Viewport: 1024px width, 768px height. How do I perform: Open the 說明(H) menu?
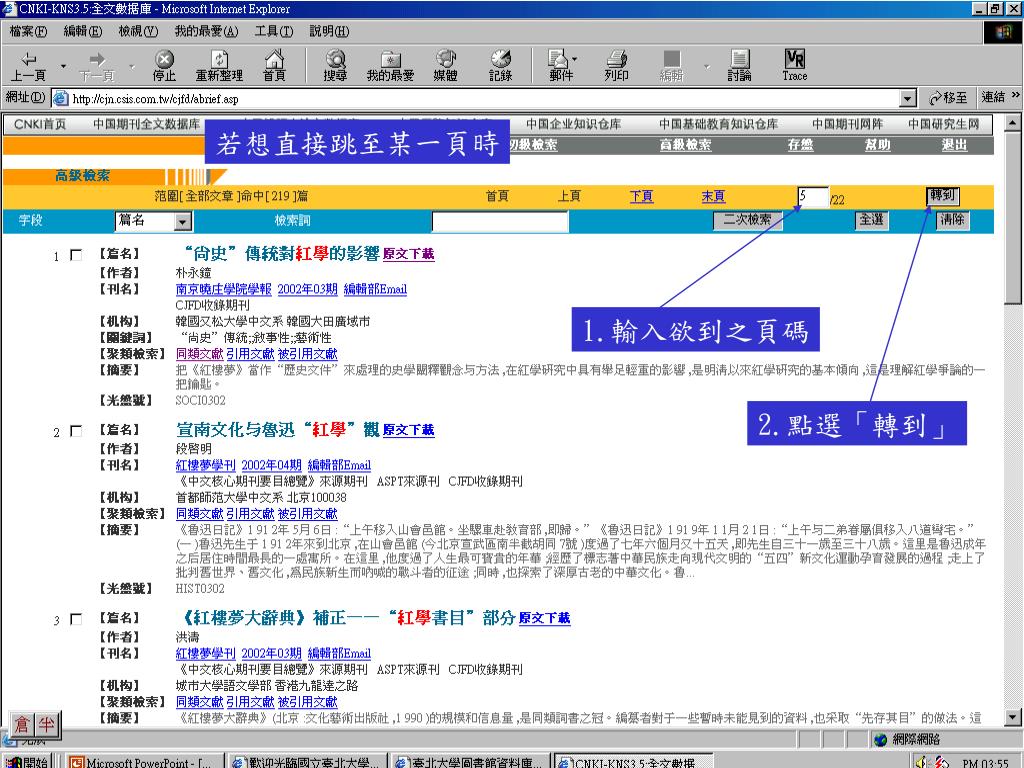(329, 31)
